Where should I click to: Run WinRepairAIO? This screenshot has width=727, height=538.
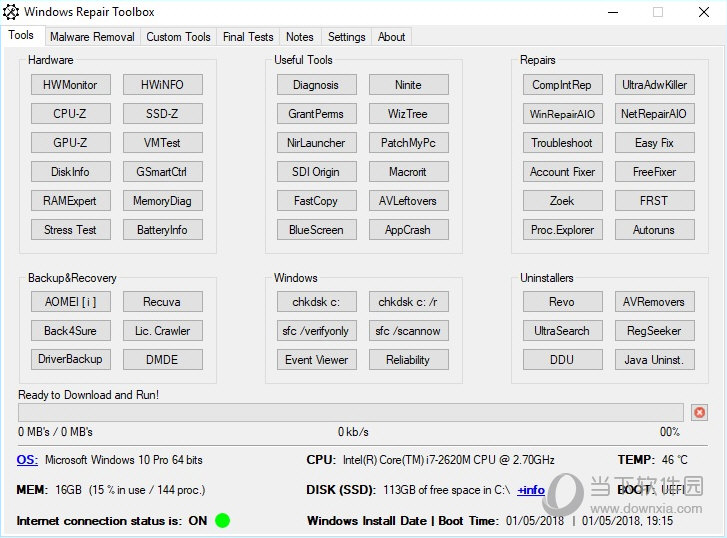[x=562, y=114]
